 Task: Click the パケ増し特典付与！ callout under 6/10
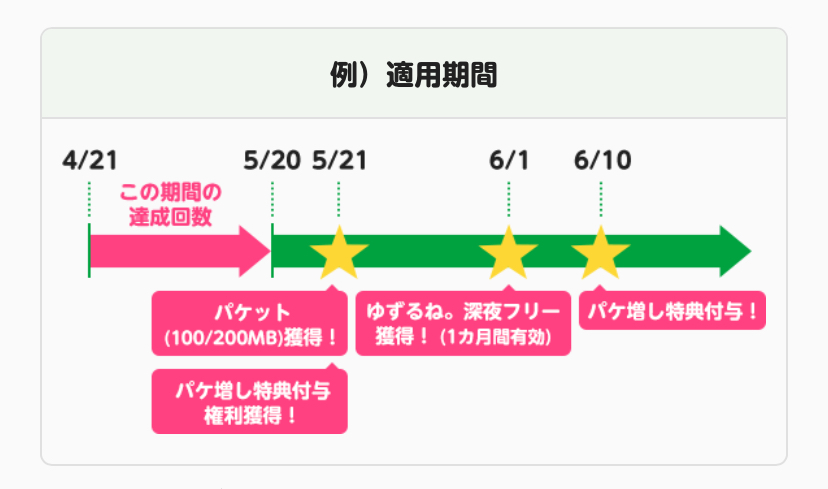point(672,312)
